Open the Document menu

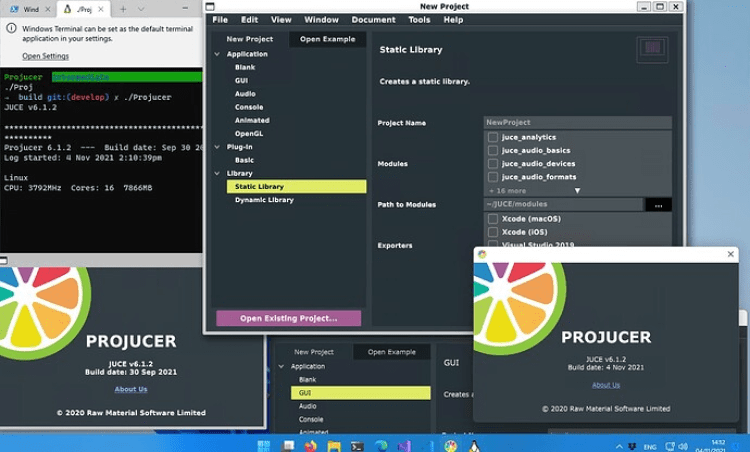[x=374, y=20]
